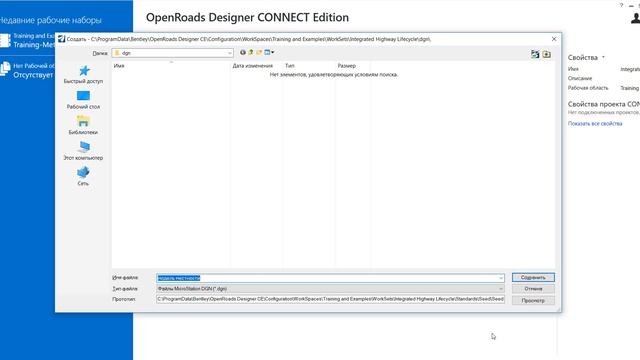Select 'Отсутствует' no workset entry

[x=27, y=70]
